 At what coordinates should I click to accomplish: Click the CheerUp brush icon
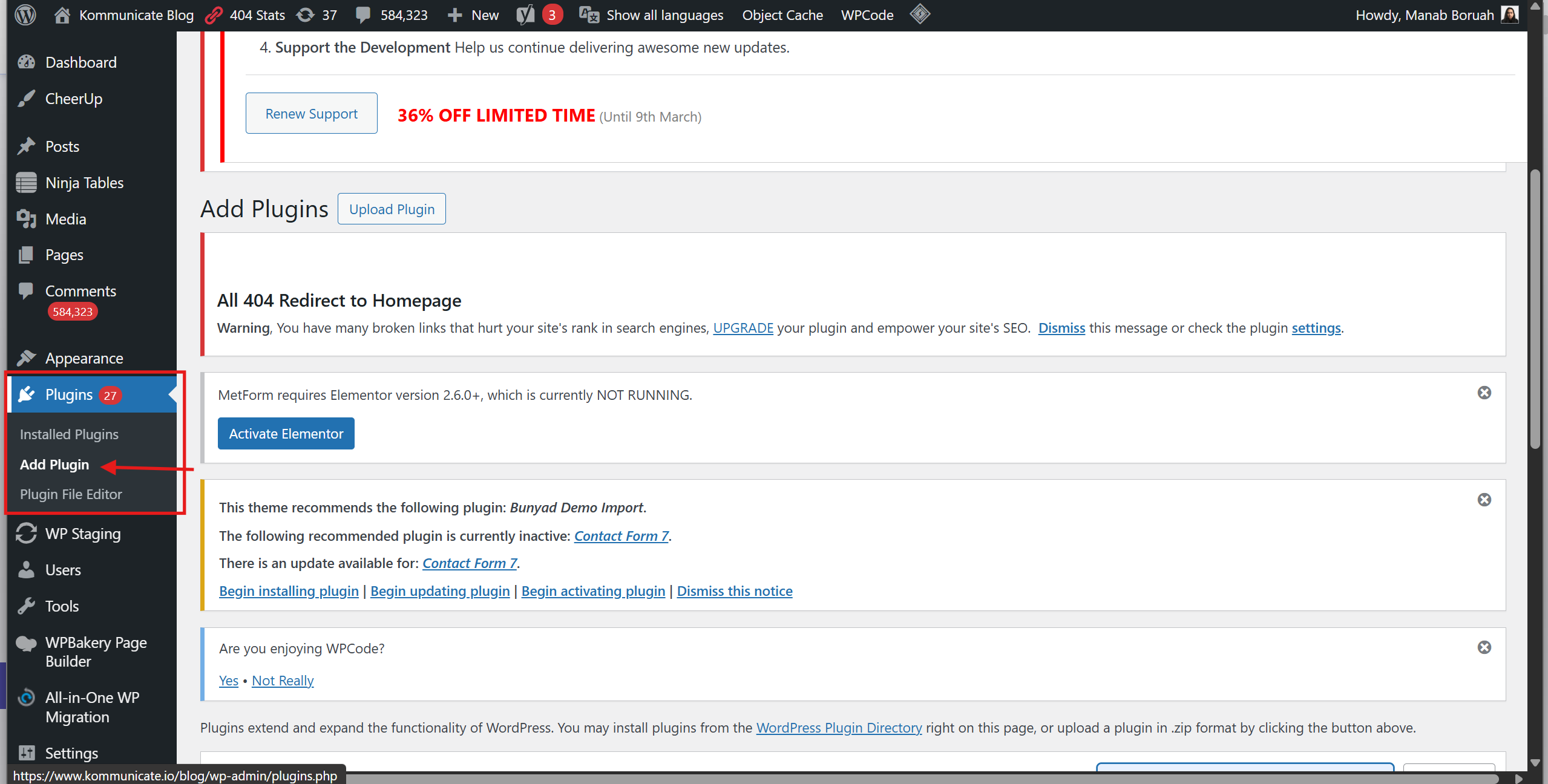click(26, 98)
